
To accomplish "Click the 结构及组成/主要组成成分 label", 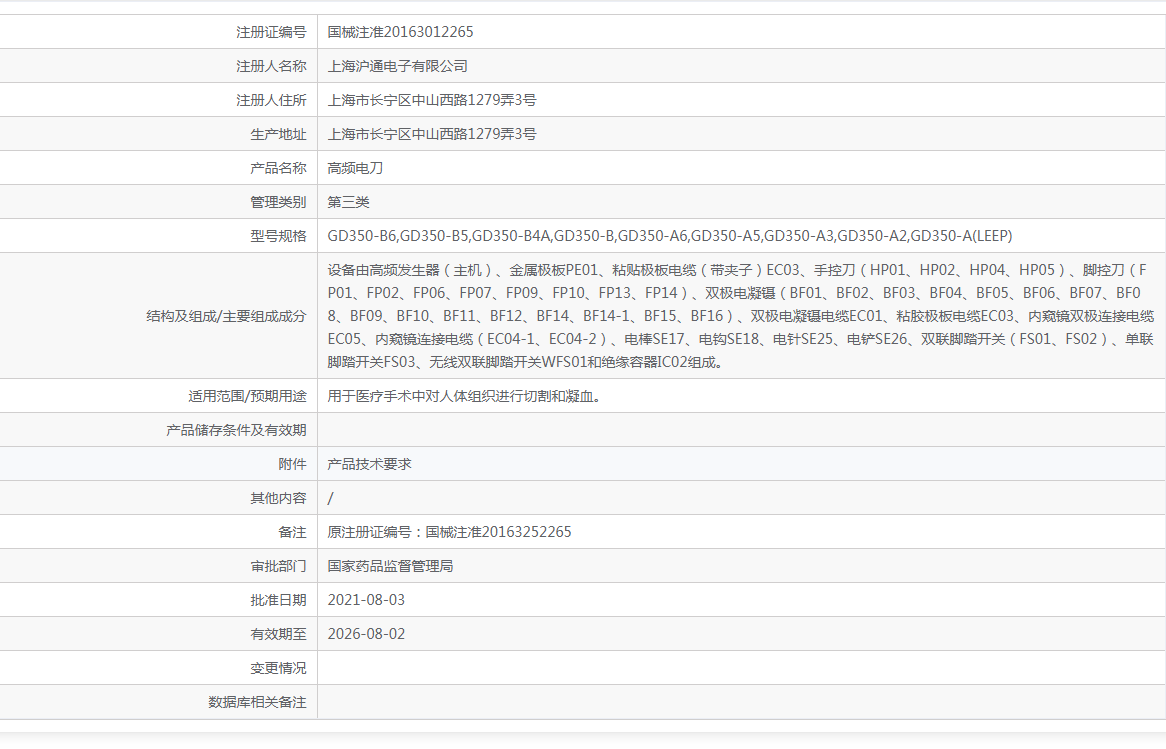I will pyautogui.click(x=226, y=317).
